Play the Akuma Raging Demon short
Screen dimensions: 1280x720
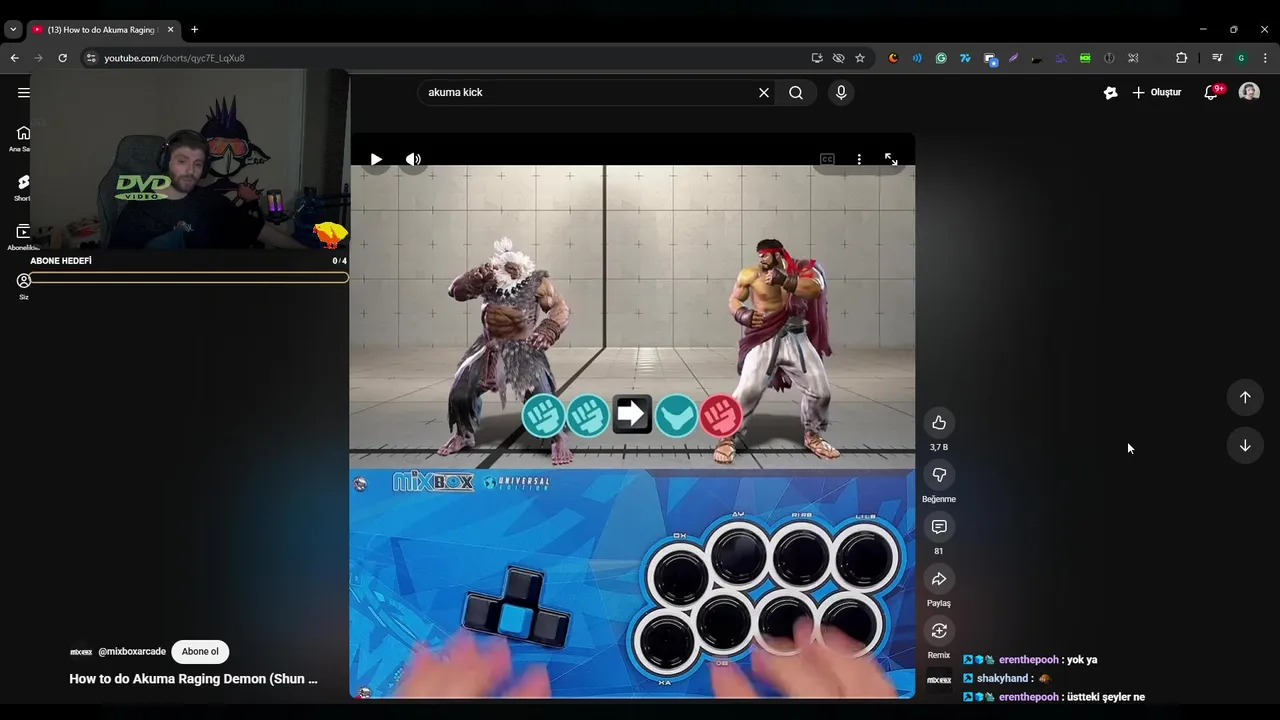tap(376, 159)
